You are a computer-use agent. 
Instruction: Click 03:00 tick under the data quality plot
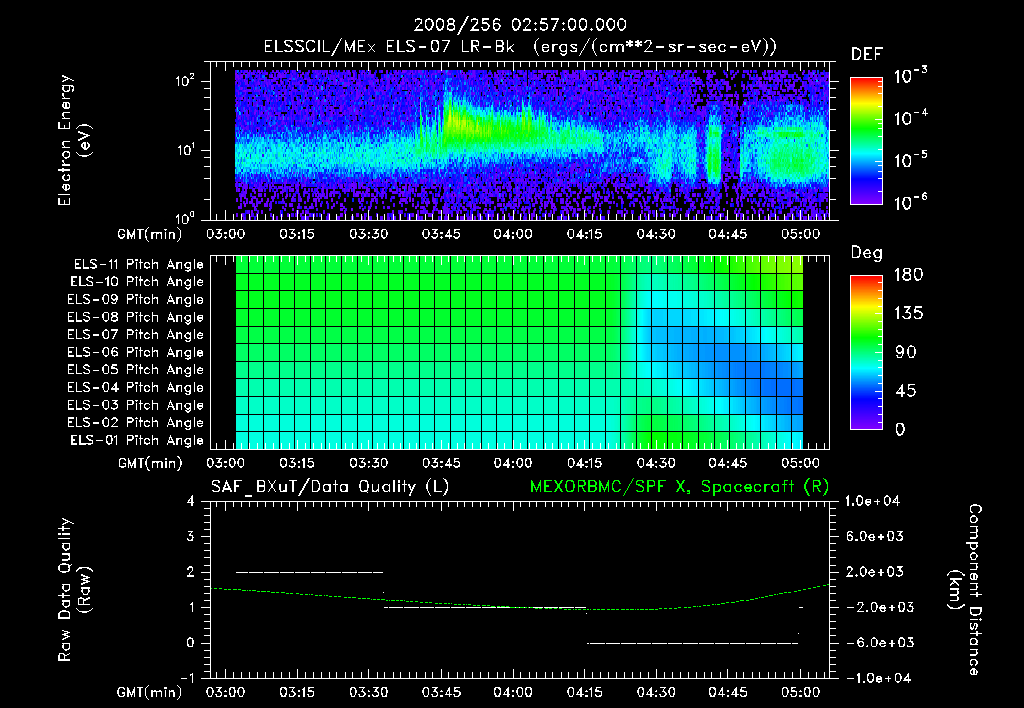(225, 692)
